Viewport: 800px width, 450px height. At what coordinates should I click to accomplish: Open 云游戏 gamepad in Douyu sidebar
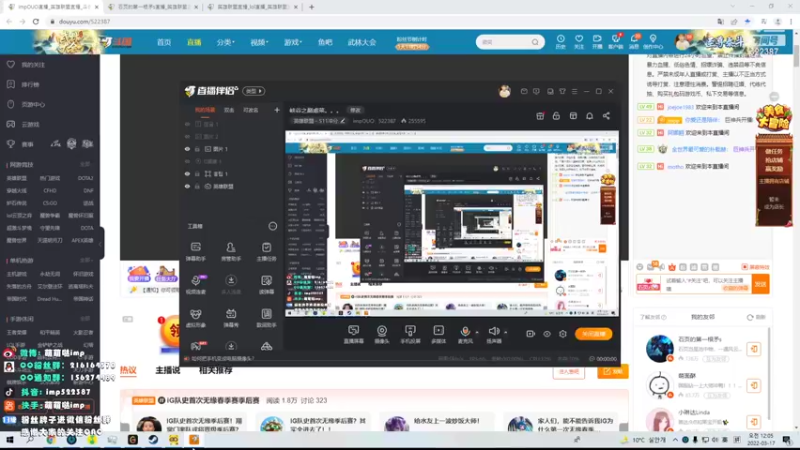pyautogui.click(x=23, y=124)
